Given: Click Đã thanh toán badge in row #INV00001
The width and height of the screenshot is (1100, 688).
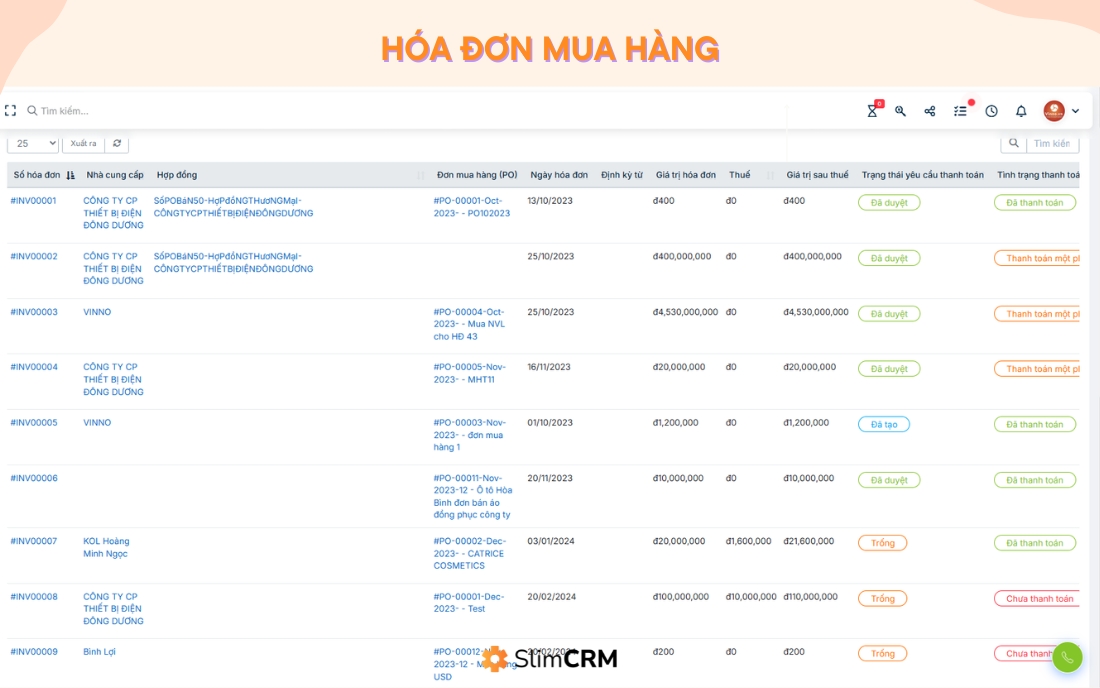Looking at the screenshot, I should pos(1035,203).
